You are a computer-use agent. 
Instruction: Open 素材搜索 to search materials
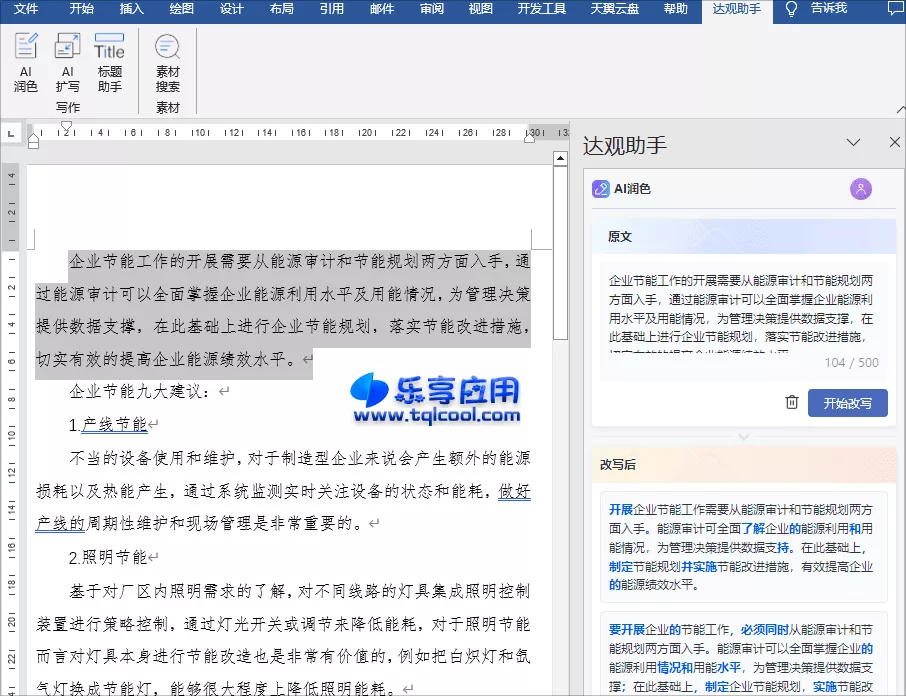167,62
